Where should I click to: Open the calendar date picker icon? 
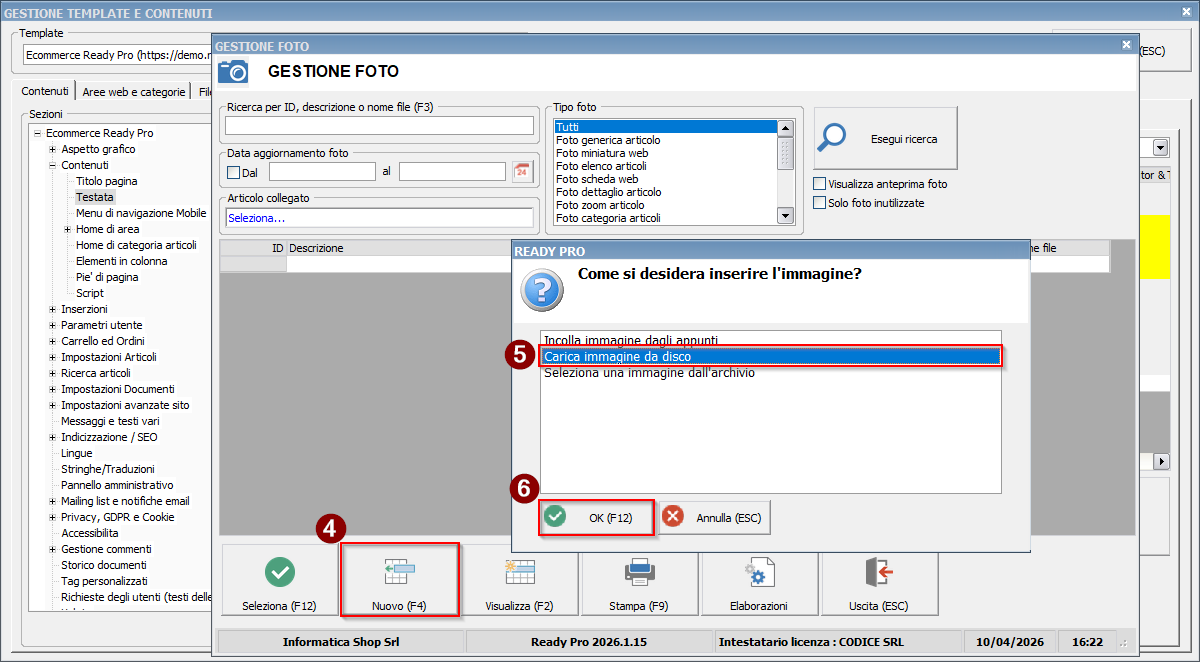pyautogui.click(x=522, y=172)
